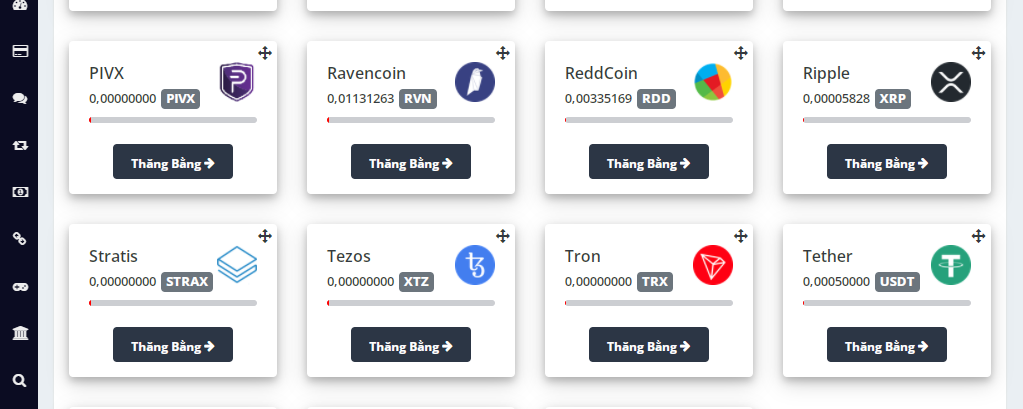
Task: Click the credit card sidebar icon
Action: point(19,51)
